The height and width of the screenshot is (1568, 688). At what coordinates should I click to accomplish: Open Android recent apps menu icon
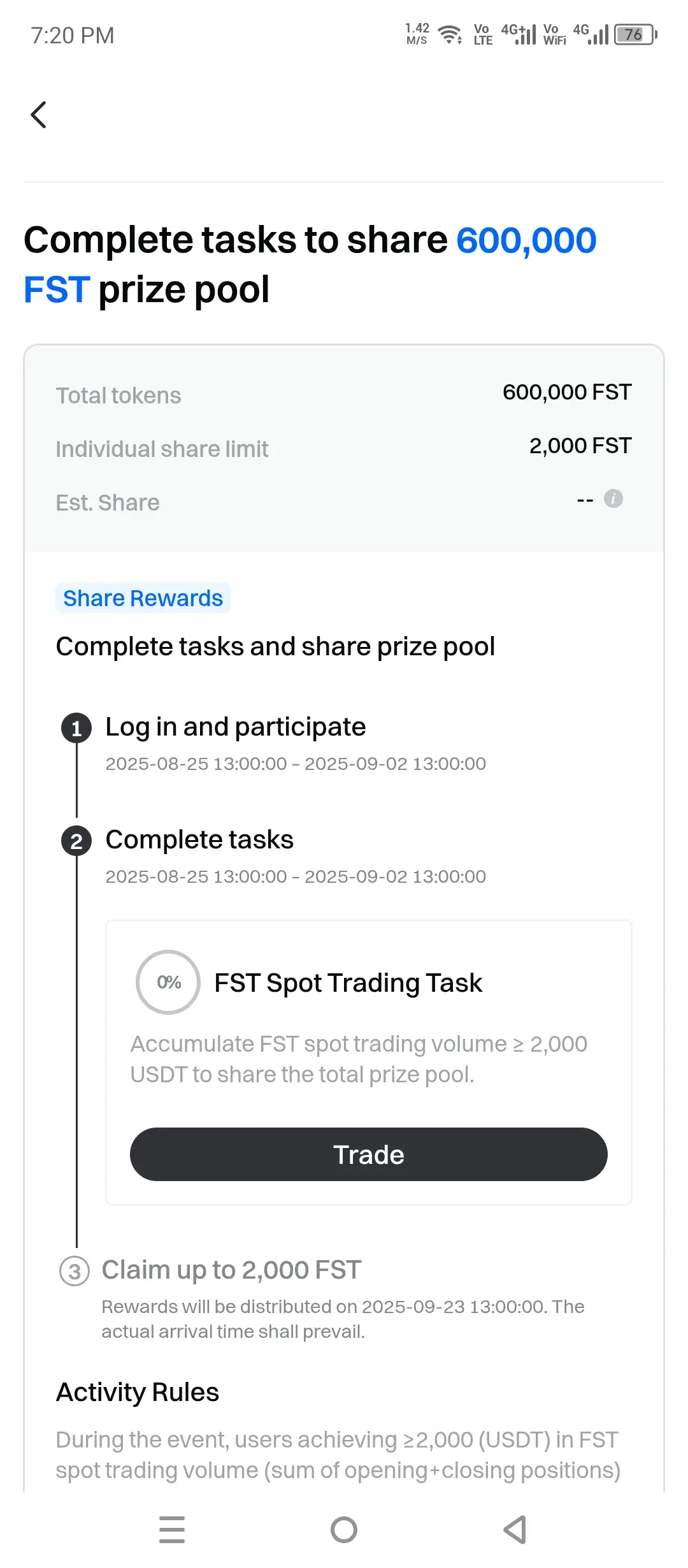(172, 1530)
